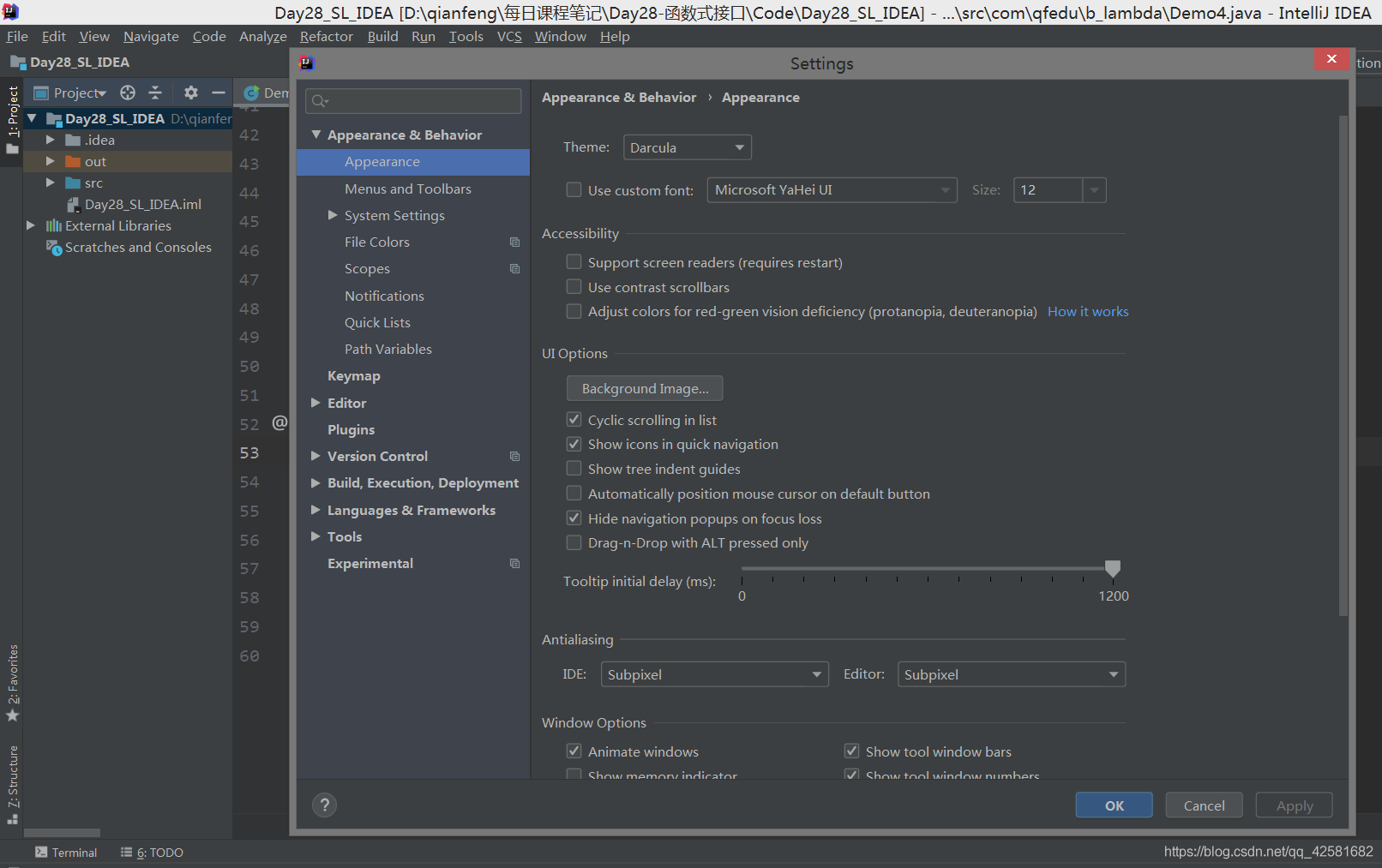Click the Settings search input field
This screenshot has height=868, width=1382.
pos(413,101)
